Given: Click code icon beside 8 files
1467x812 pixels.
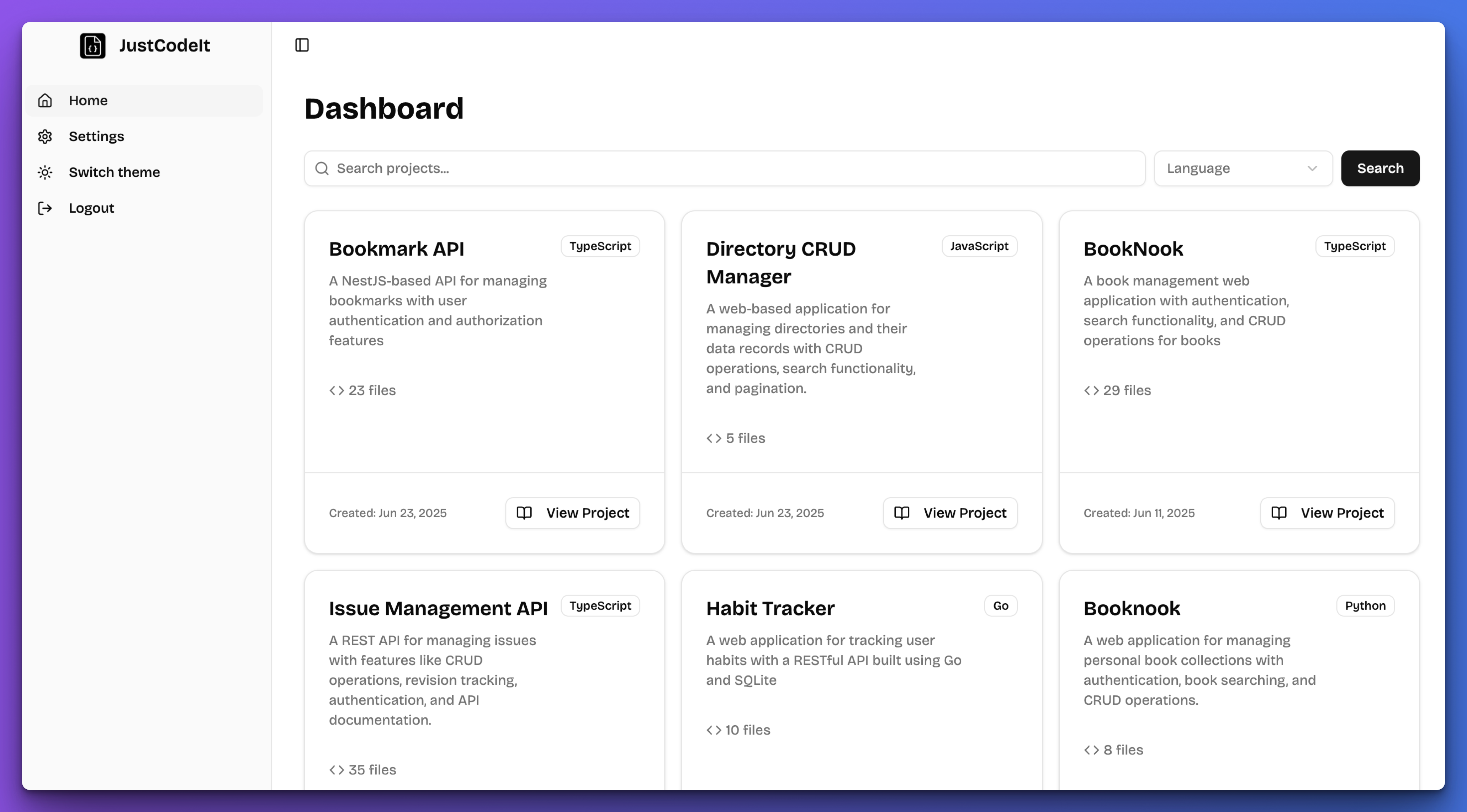Looking at the screenshot, I should 1091,750.
